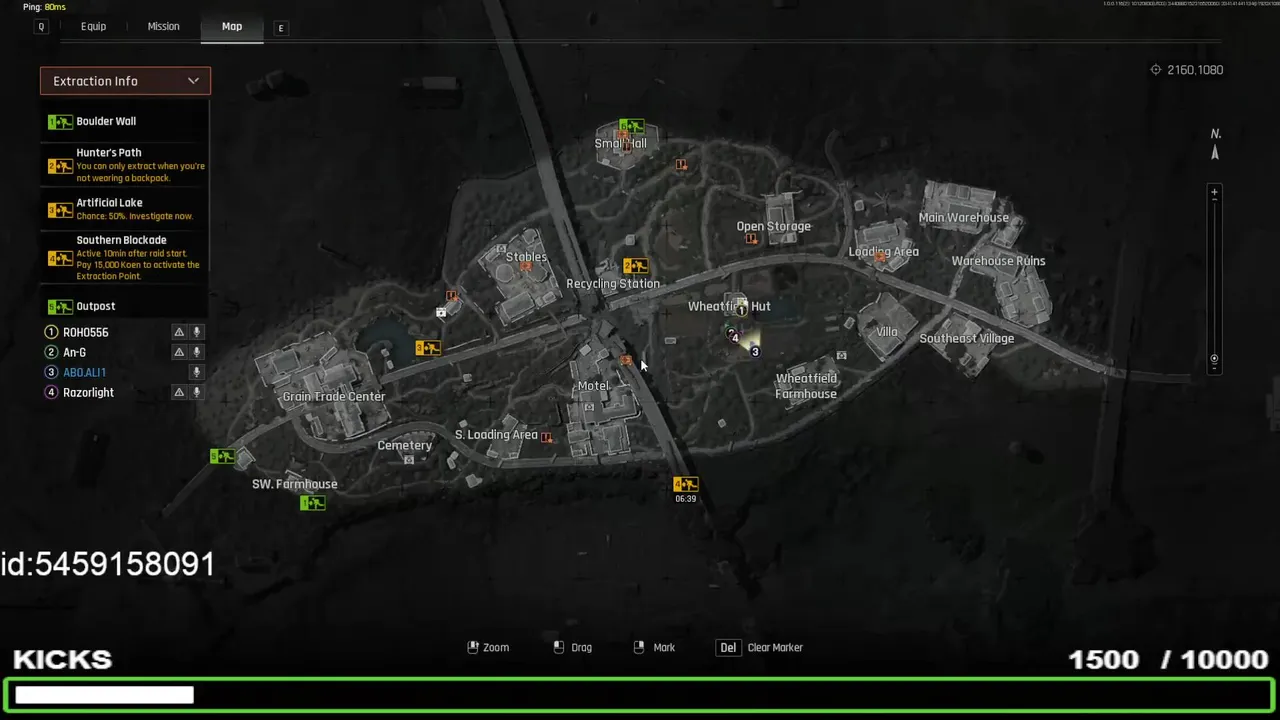Select yellow extraction marker 4 above 06:39 timer
1280x720 pixels.
(685, 485)
